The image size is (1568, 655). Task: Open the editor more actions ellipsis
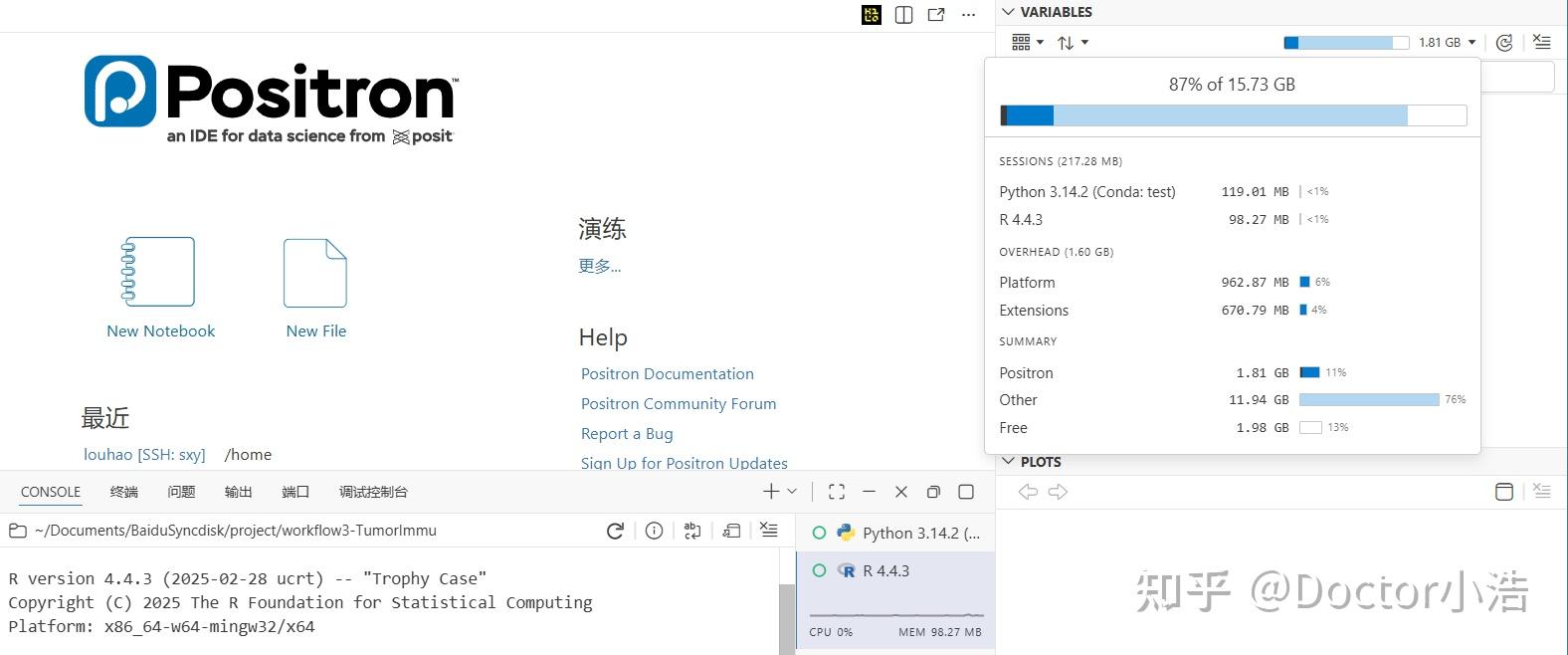(x=969, y=15)
